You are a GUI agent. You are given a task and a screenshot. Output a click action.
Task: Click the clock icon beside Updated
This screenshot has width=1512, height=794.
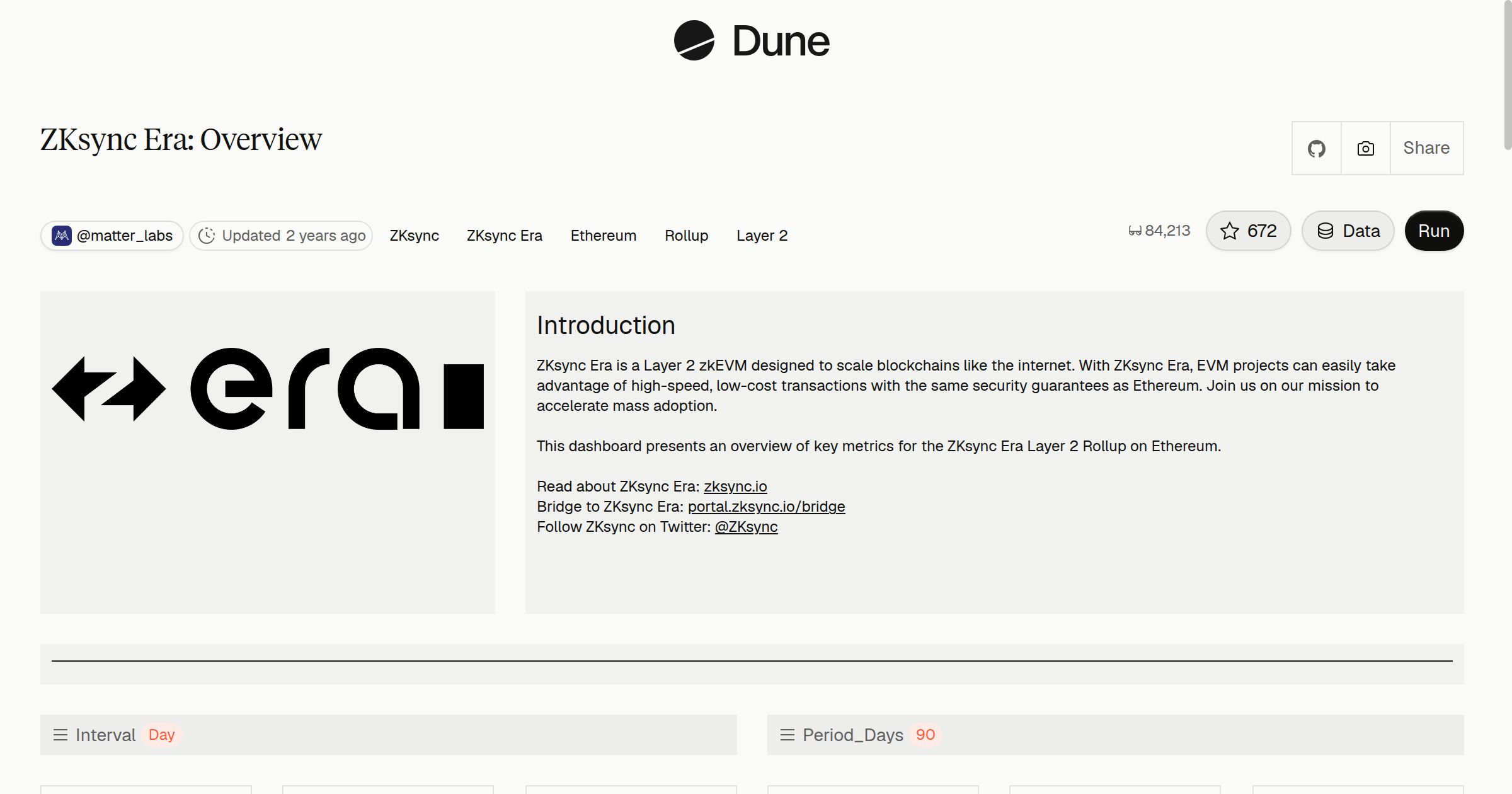tap(207, 236)
